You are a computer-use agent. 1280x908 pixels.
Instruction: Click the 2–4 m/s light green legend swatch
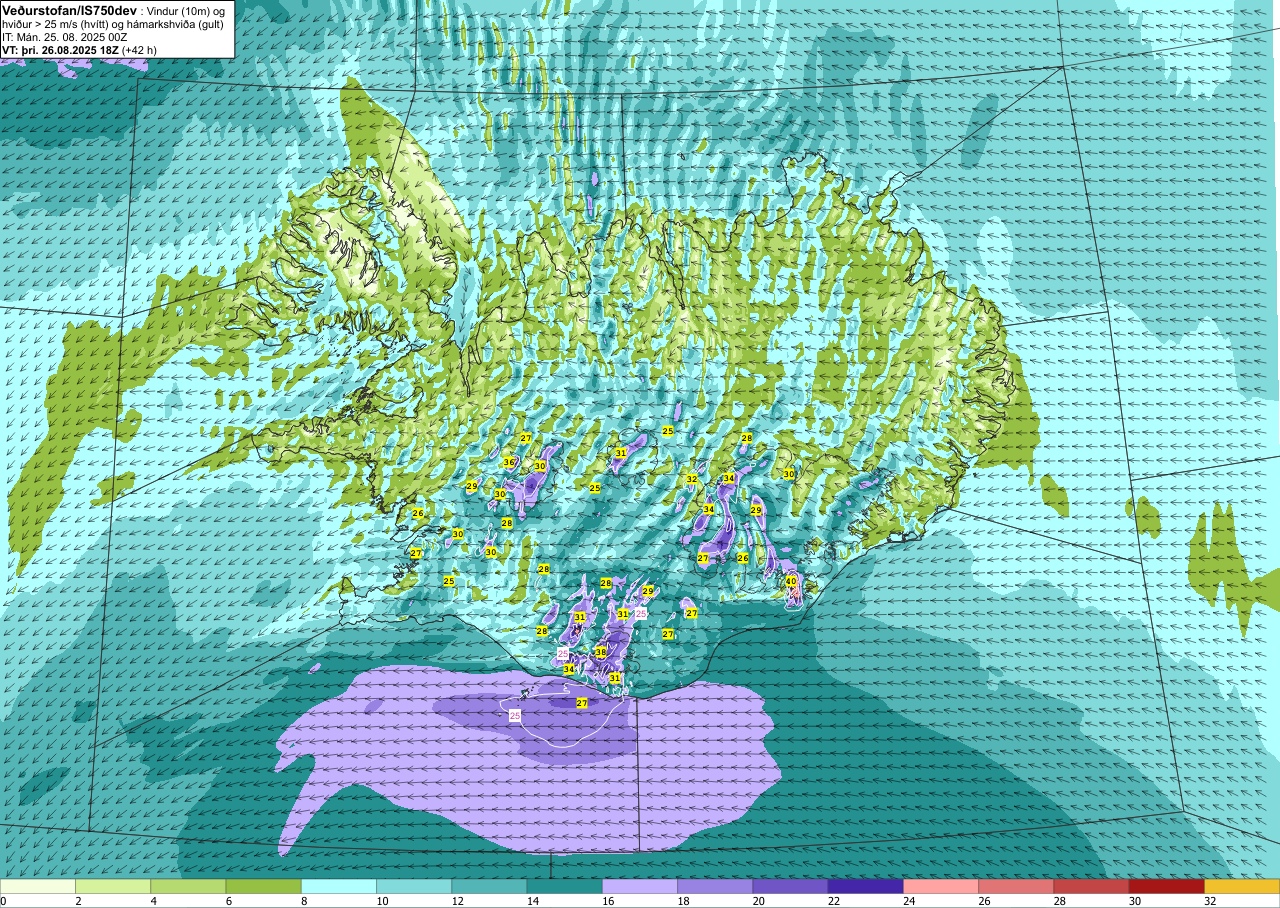point(113,886)
